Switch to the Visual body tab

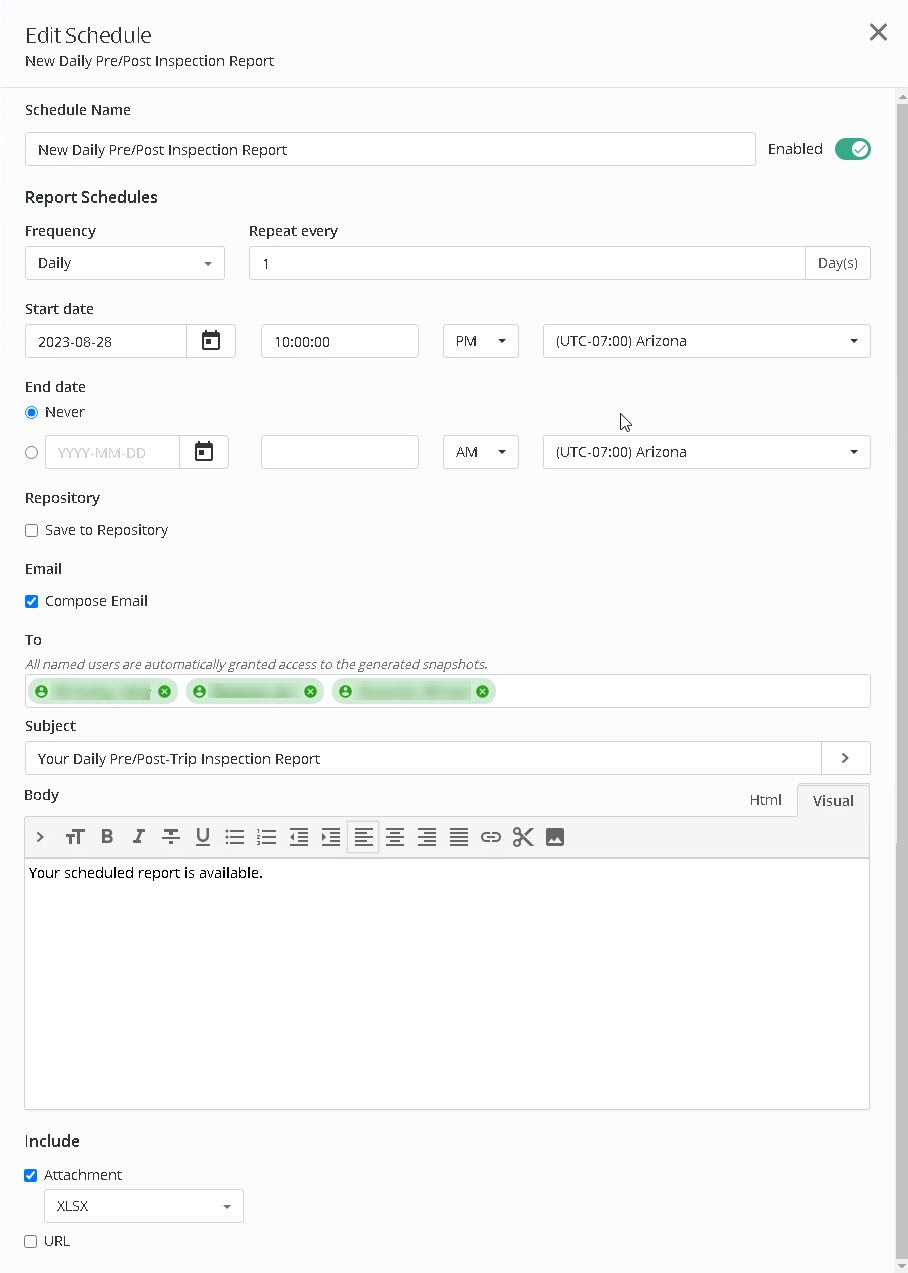pyautogui.click(x=833, y=801)
